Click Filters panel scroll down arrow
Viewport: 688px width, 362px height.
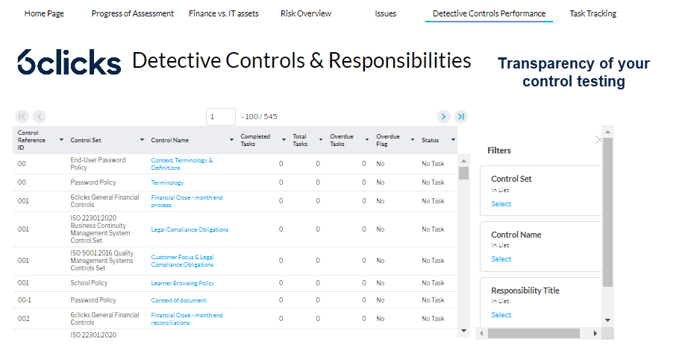pyautogui.click(x=607, y=320)
